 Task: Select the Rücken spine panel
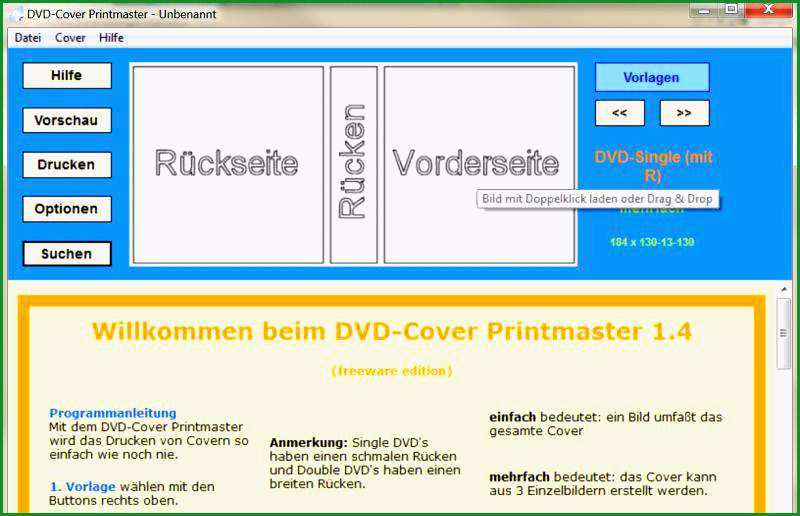pyautogui.click(x=354, y=164)
